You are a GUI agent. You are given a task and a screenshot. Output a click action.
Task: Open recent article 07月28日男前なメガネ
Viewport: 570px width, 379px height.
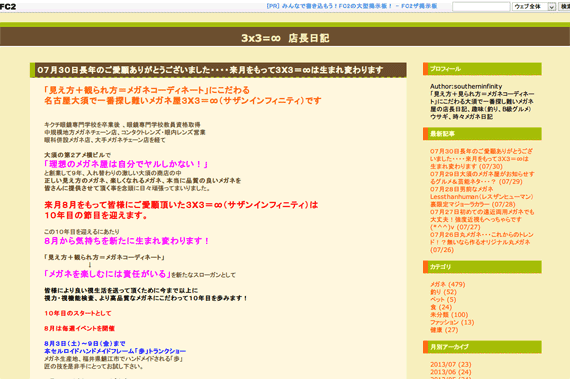point(482,197)
